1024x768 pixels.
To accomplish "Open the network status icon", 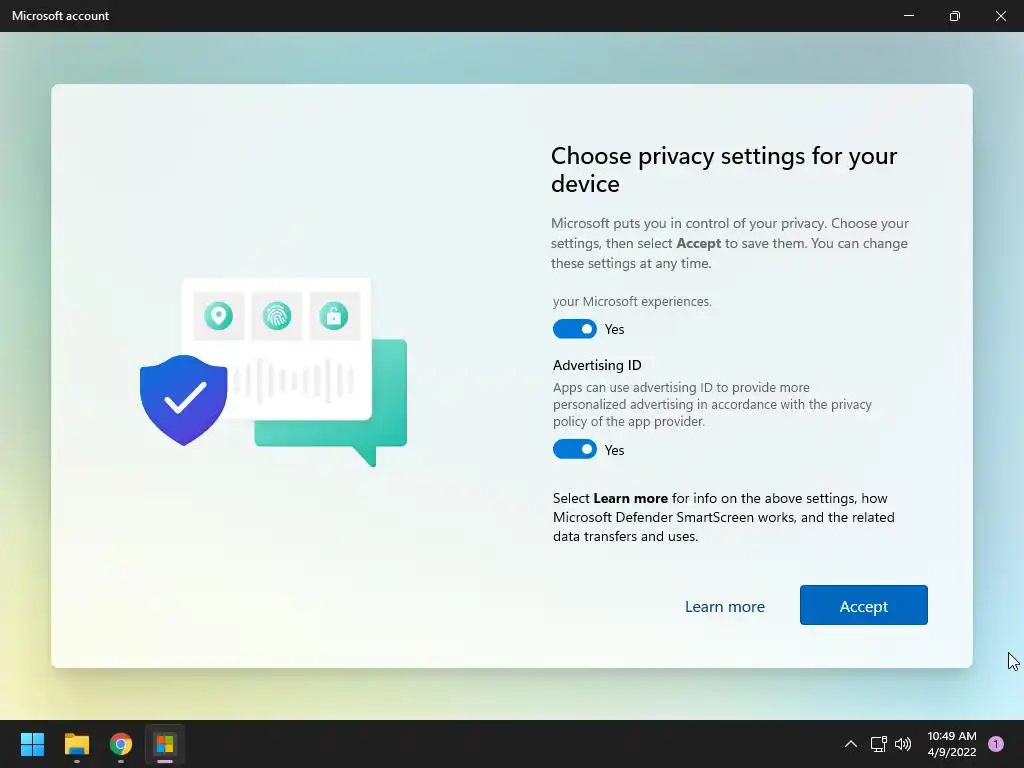I will pyautogui.click(x=878, y=744).
